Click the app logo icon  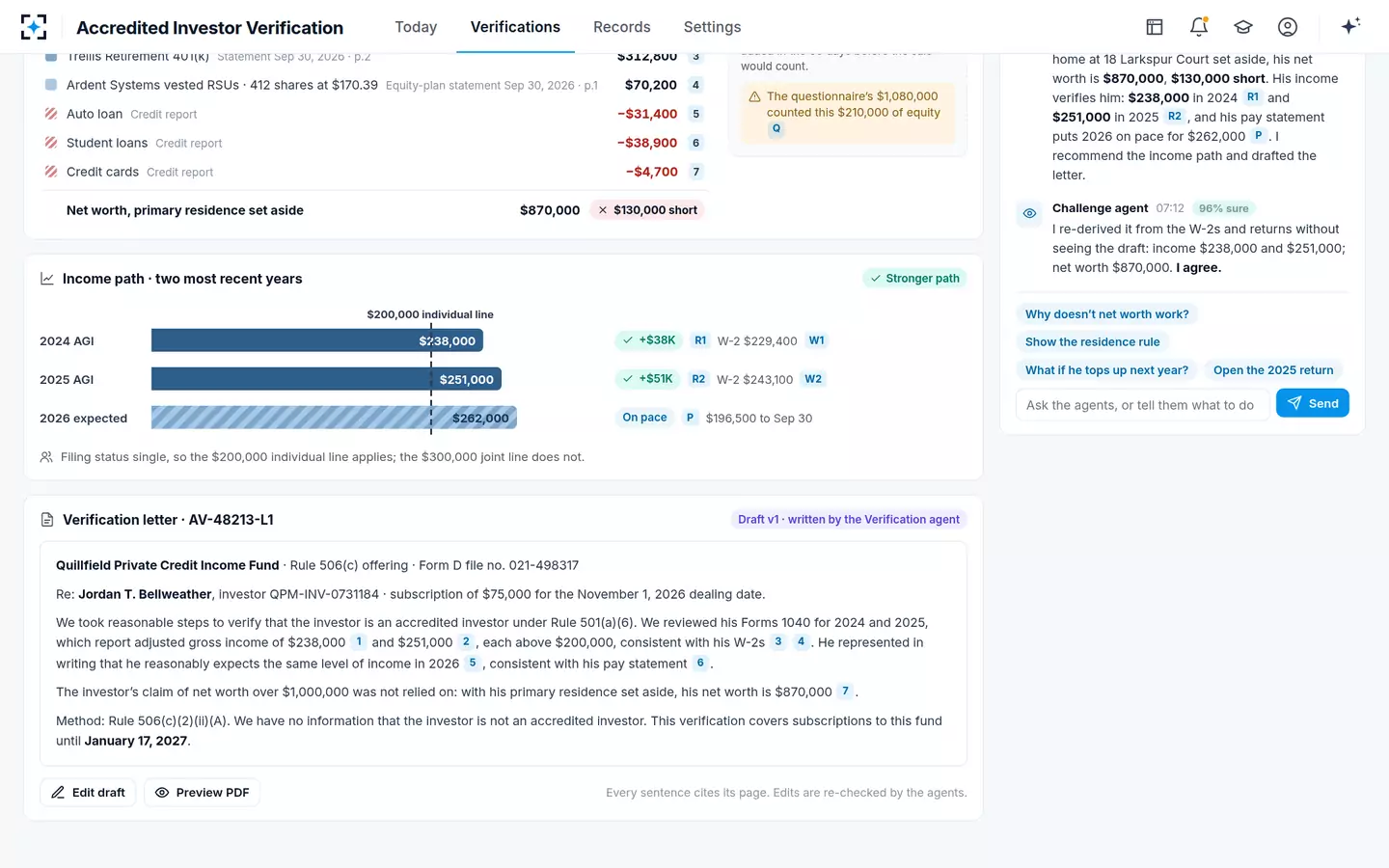(34, 27)
